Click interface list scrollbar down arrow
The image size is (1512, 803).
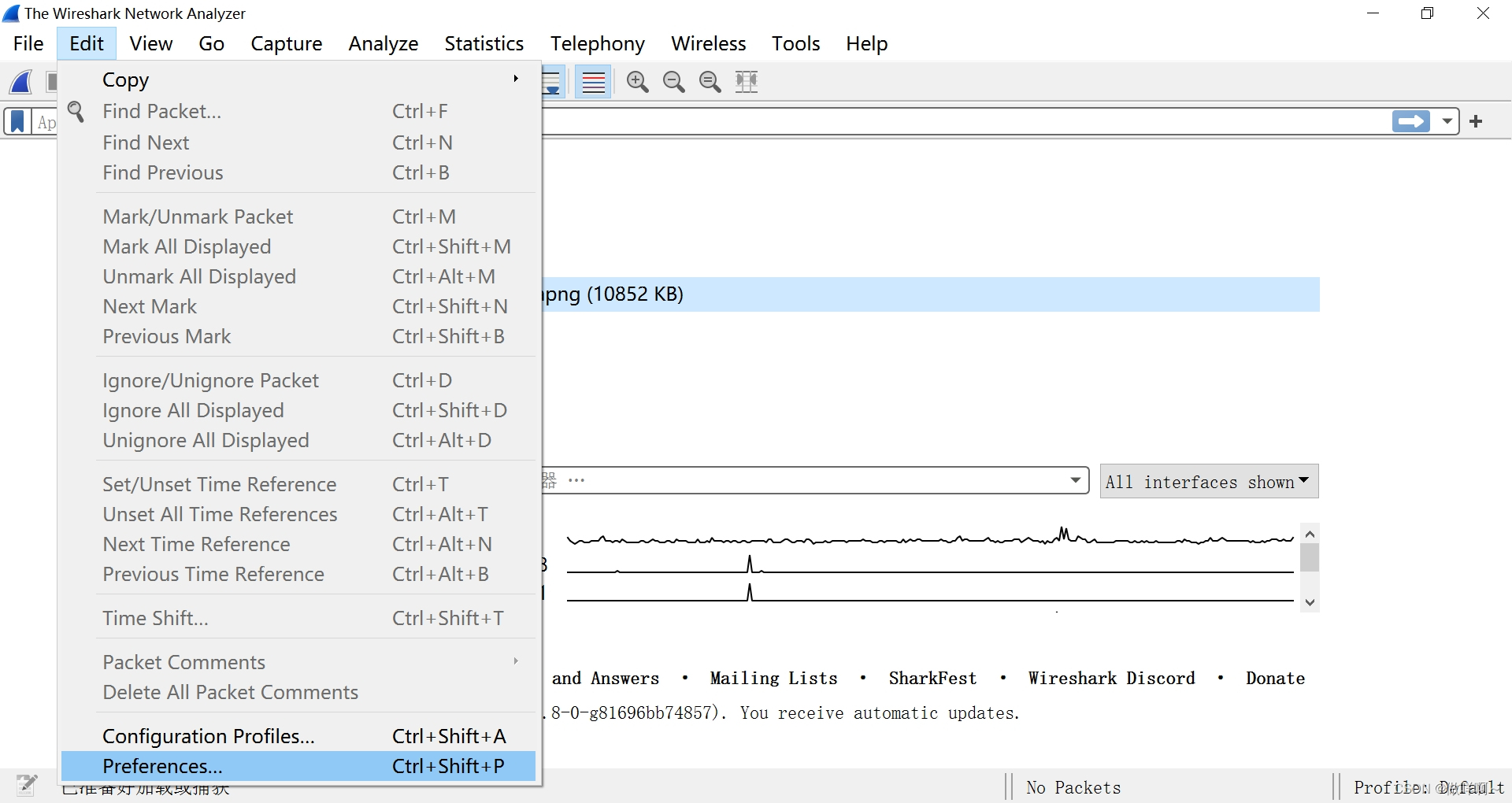pos(1310,602)
